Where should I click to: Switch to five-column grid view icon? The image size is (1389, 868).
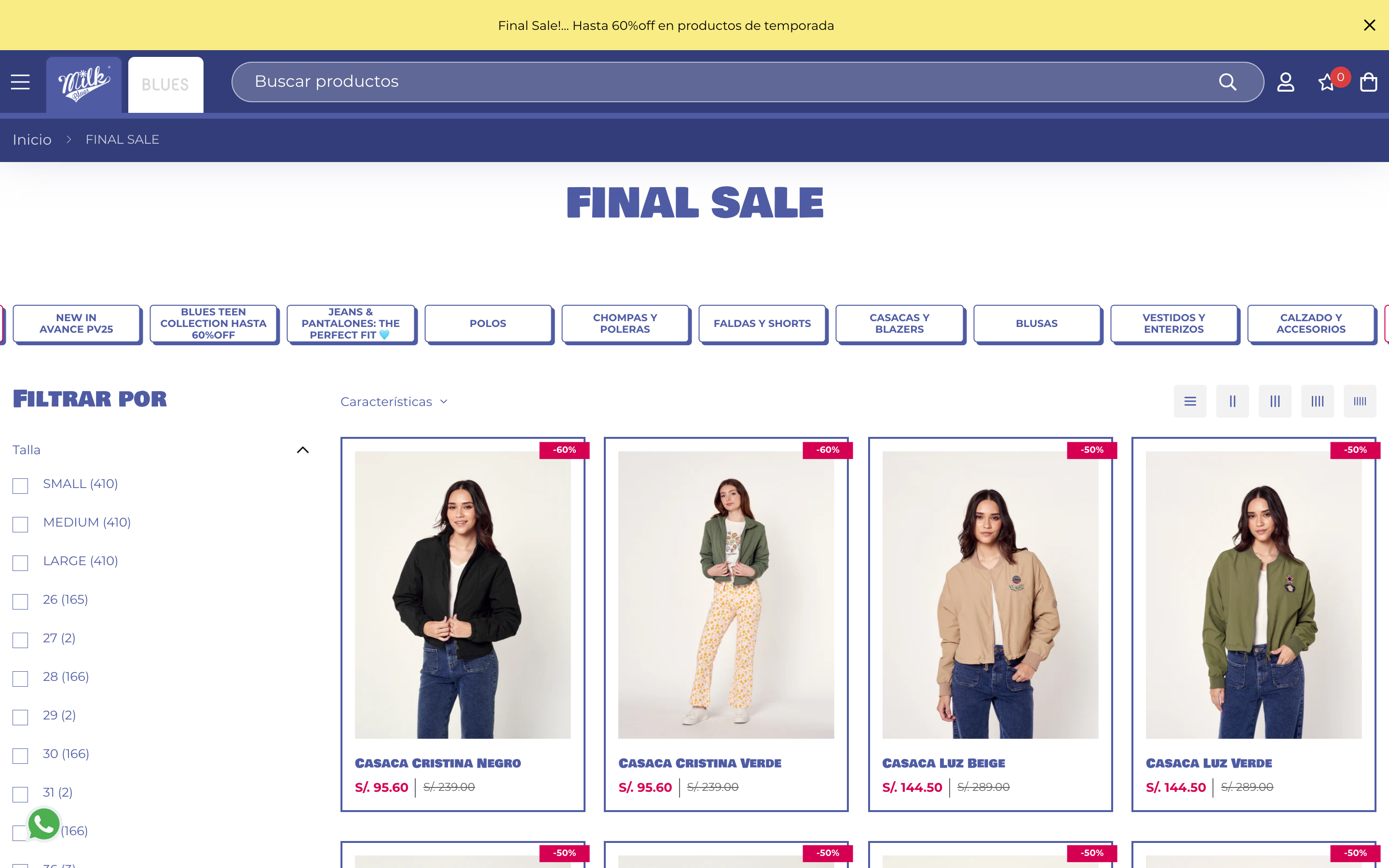[x=1360, y=401]
